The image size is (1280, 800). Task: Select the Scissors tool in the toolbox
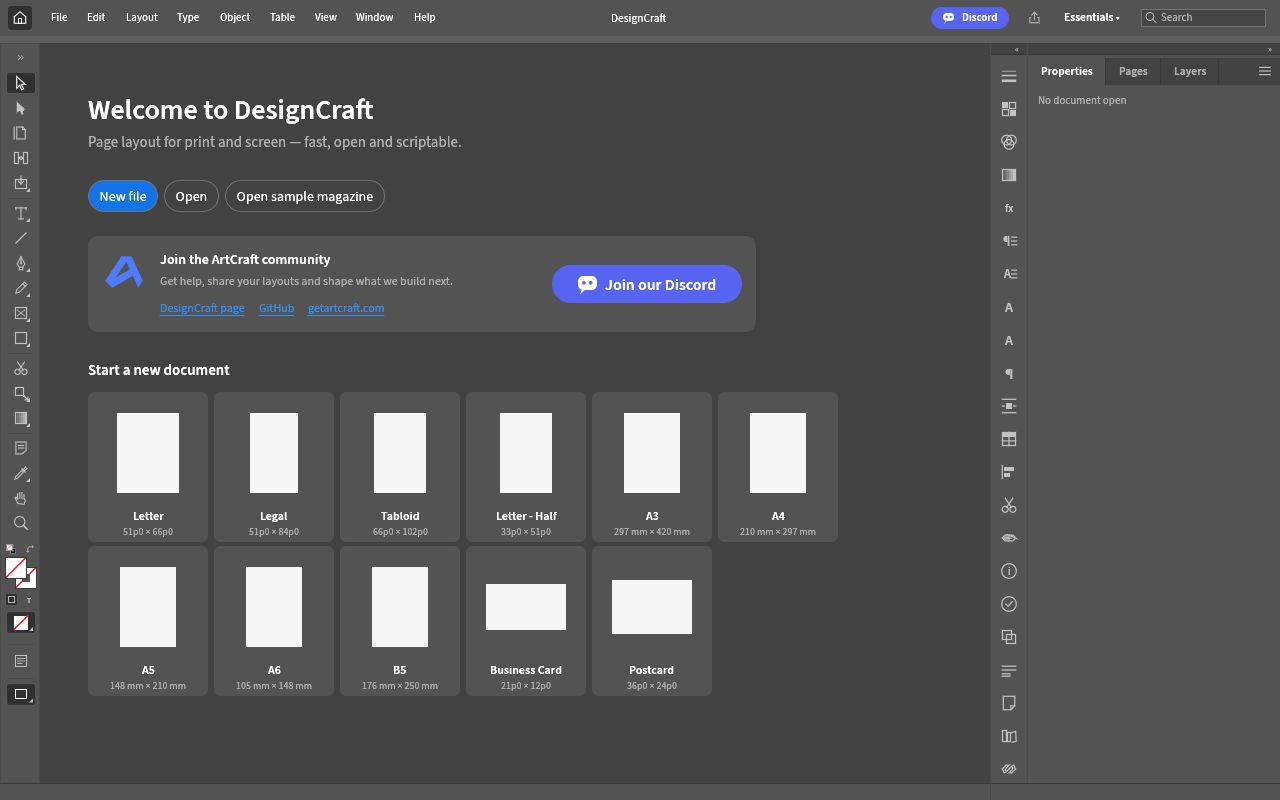pyautogui.click(x=20, y=369)
